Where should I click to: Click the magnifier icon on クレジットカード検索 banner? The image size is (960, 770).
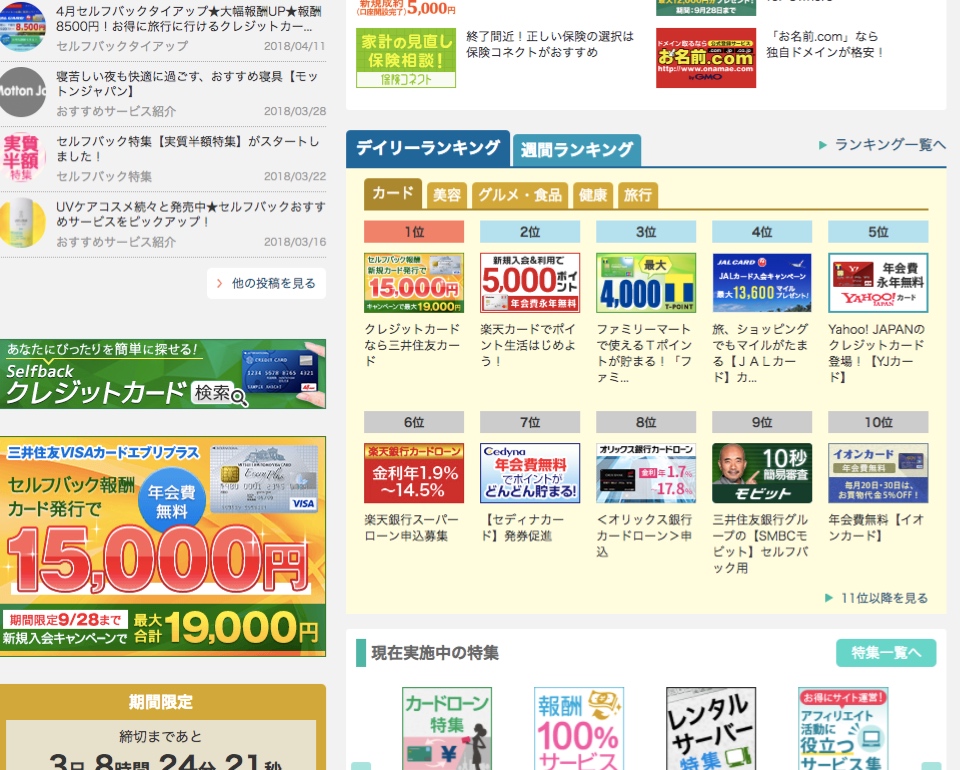[x=239, y=398]
